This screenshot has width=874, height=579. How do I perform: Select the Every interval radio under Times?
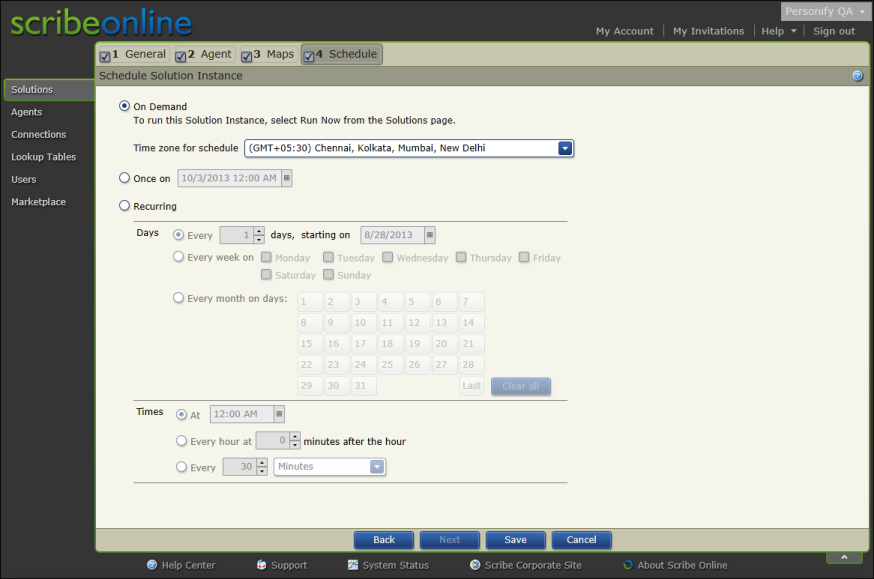click(181, 466)
